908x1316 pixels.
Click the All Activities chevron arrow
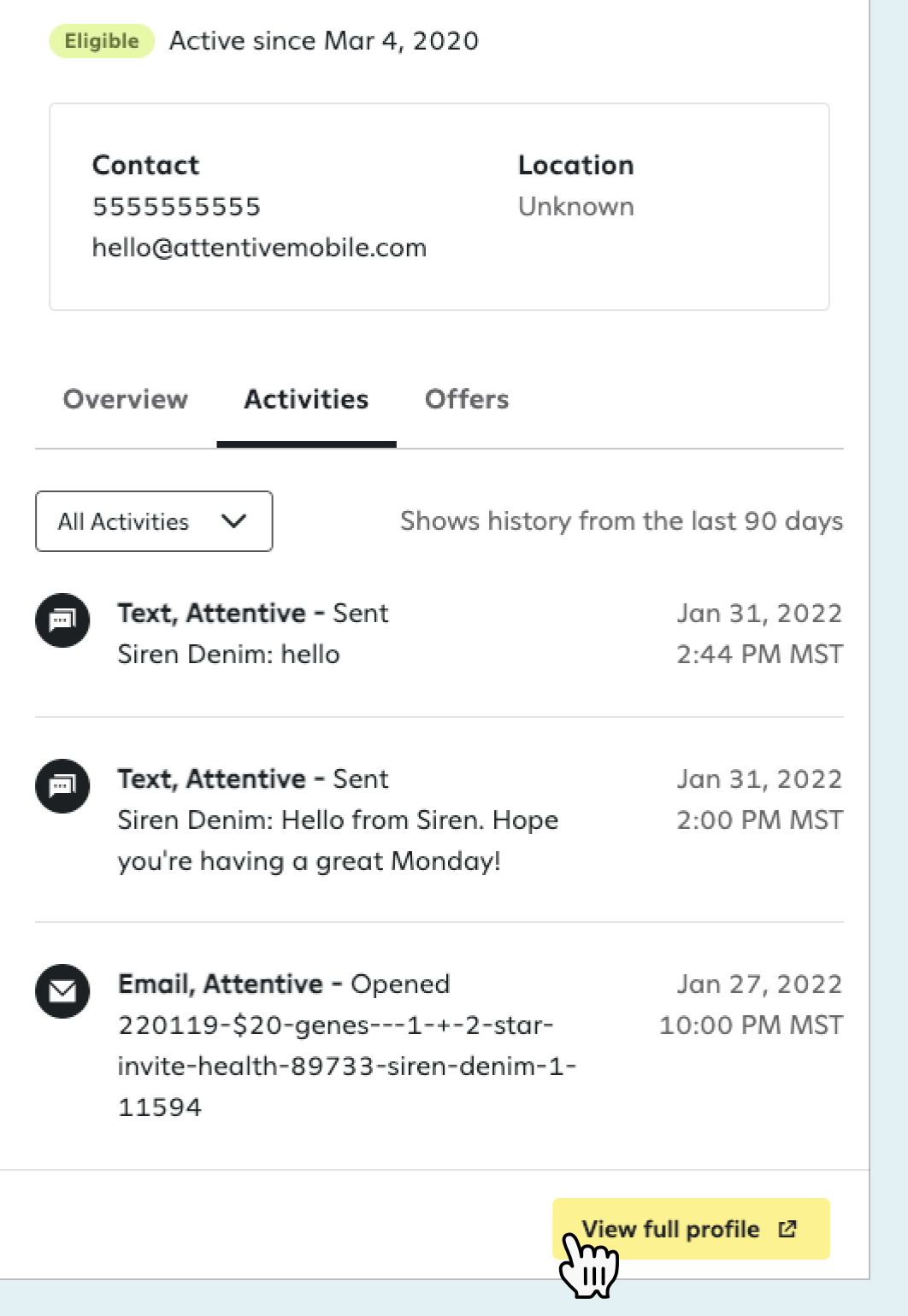click(233, 521)
